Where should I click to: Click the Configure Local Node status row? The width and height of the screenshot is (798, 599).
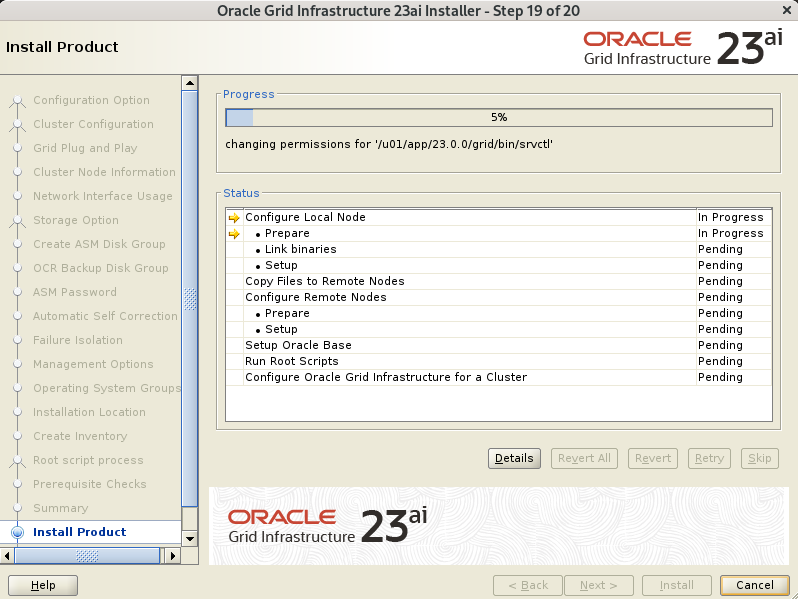(499, 217)
